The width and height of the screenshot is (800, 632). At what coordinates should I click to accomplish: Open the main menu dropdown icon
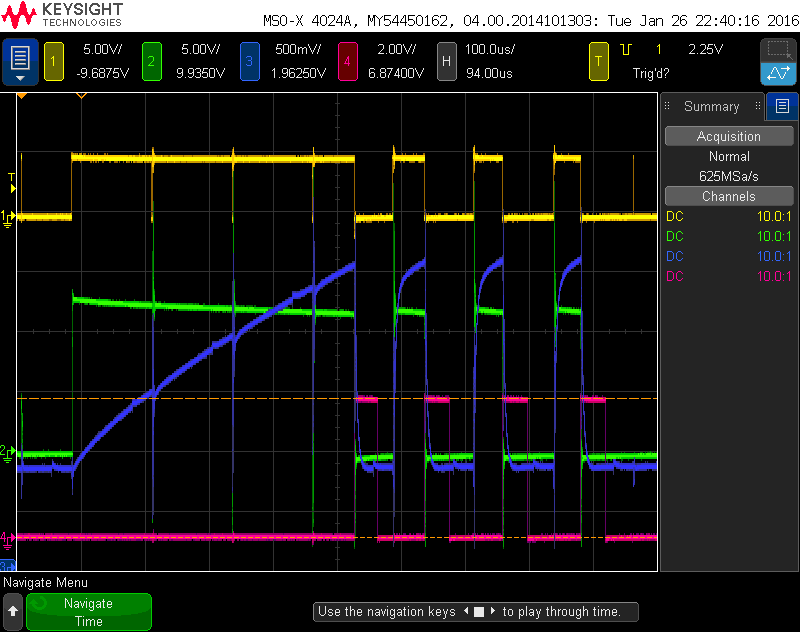[20, 63]
